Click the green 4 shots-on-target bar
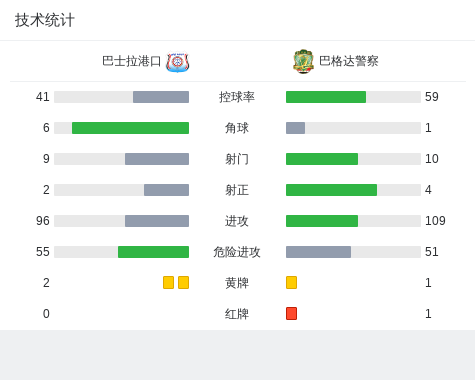The image size is (475, 380). click(331, 190)
